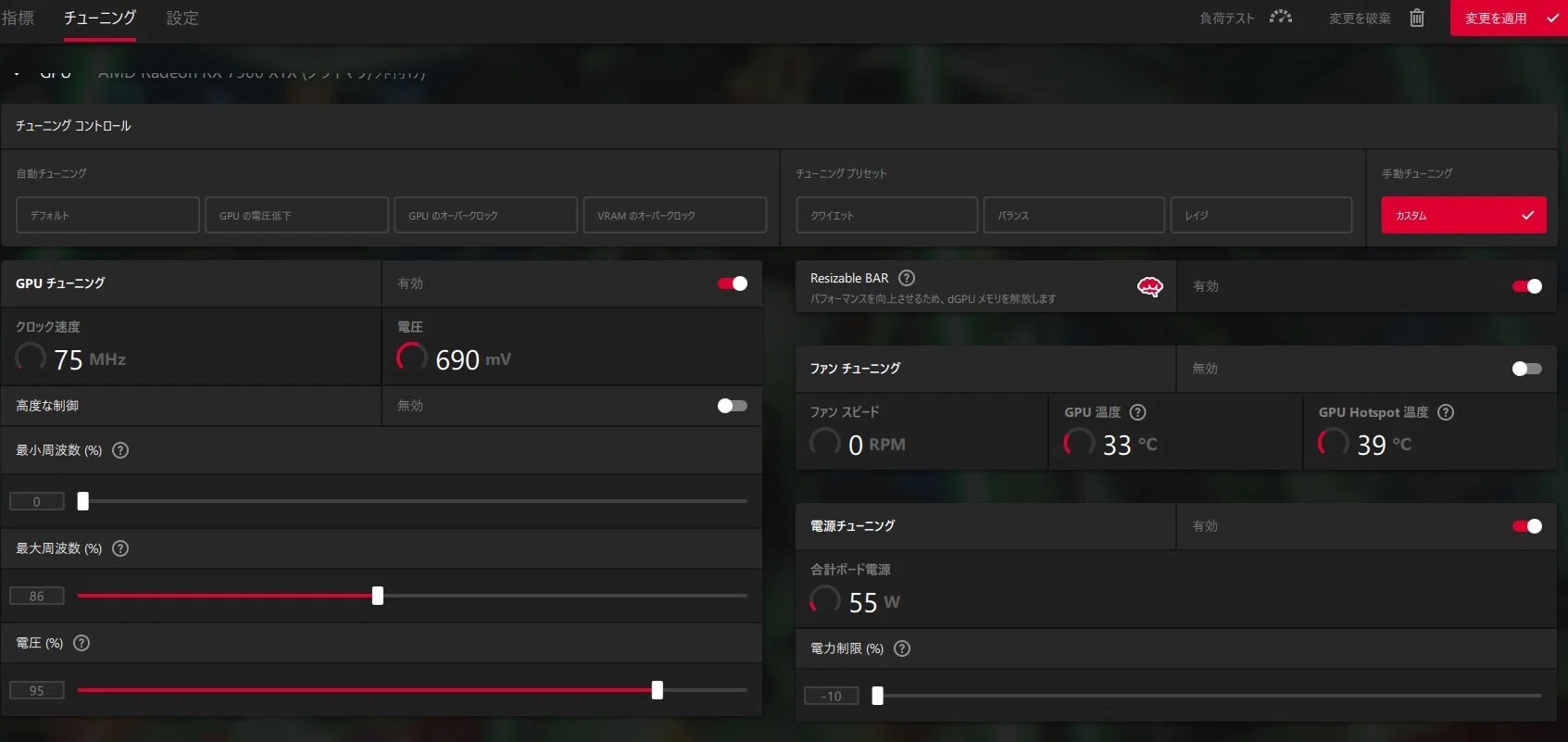This screenshot has width=1568, height=742.
Task: Click the 変更を破棄 discard label
Action: point(1360,19)
